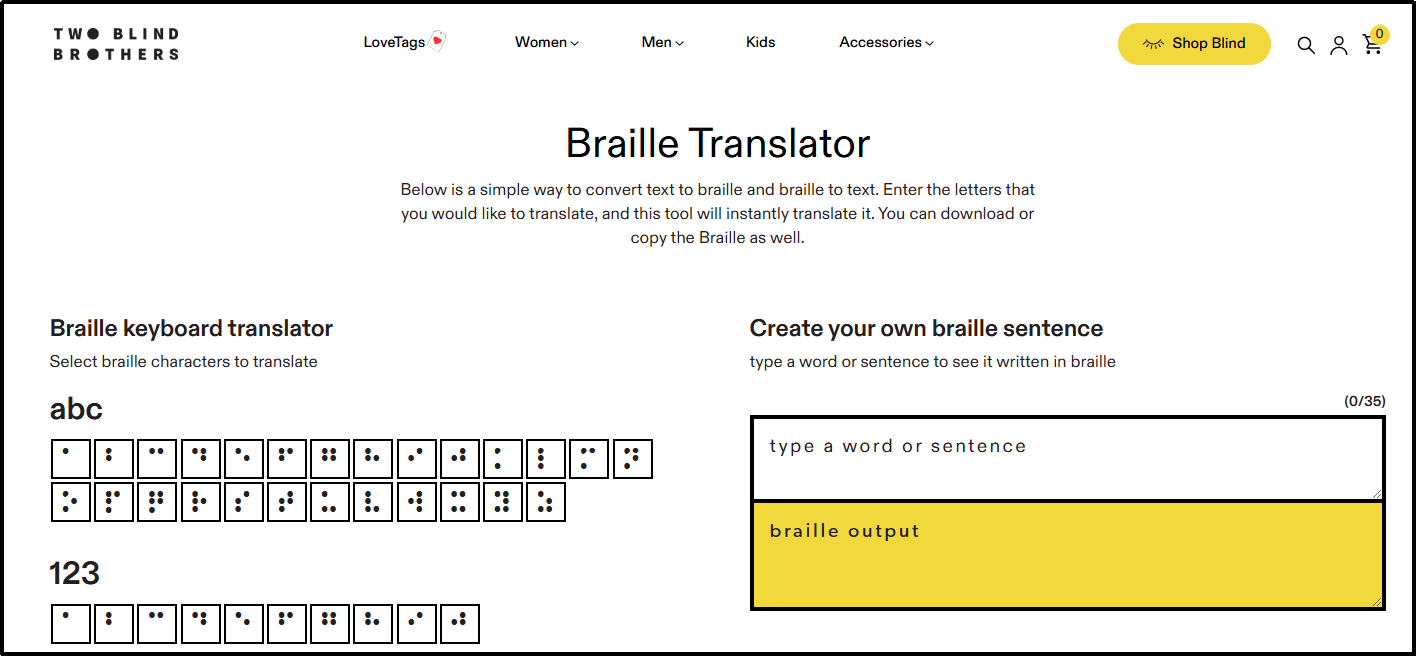Select the braille letter "a" tile
Screen dimensions: 1417x657
click(70, 458)
